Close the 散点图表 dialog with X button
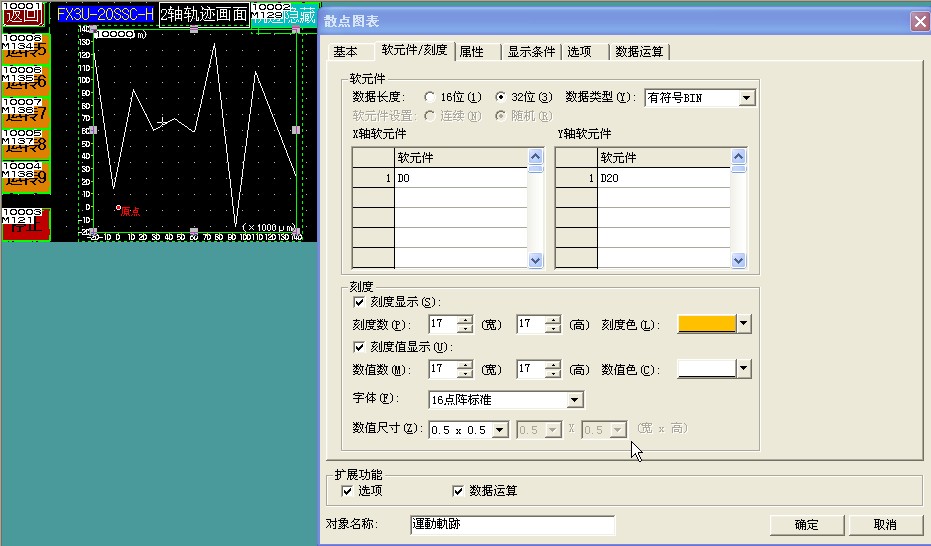The height and width of the screenshot is (546, 931). [x=919, y=21]
